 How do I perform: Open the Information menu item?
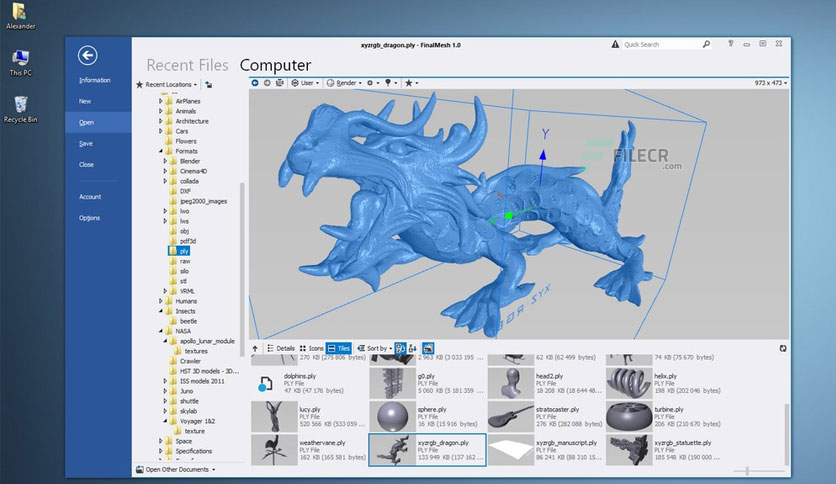(94, 80)
